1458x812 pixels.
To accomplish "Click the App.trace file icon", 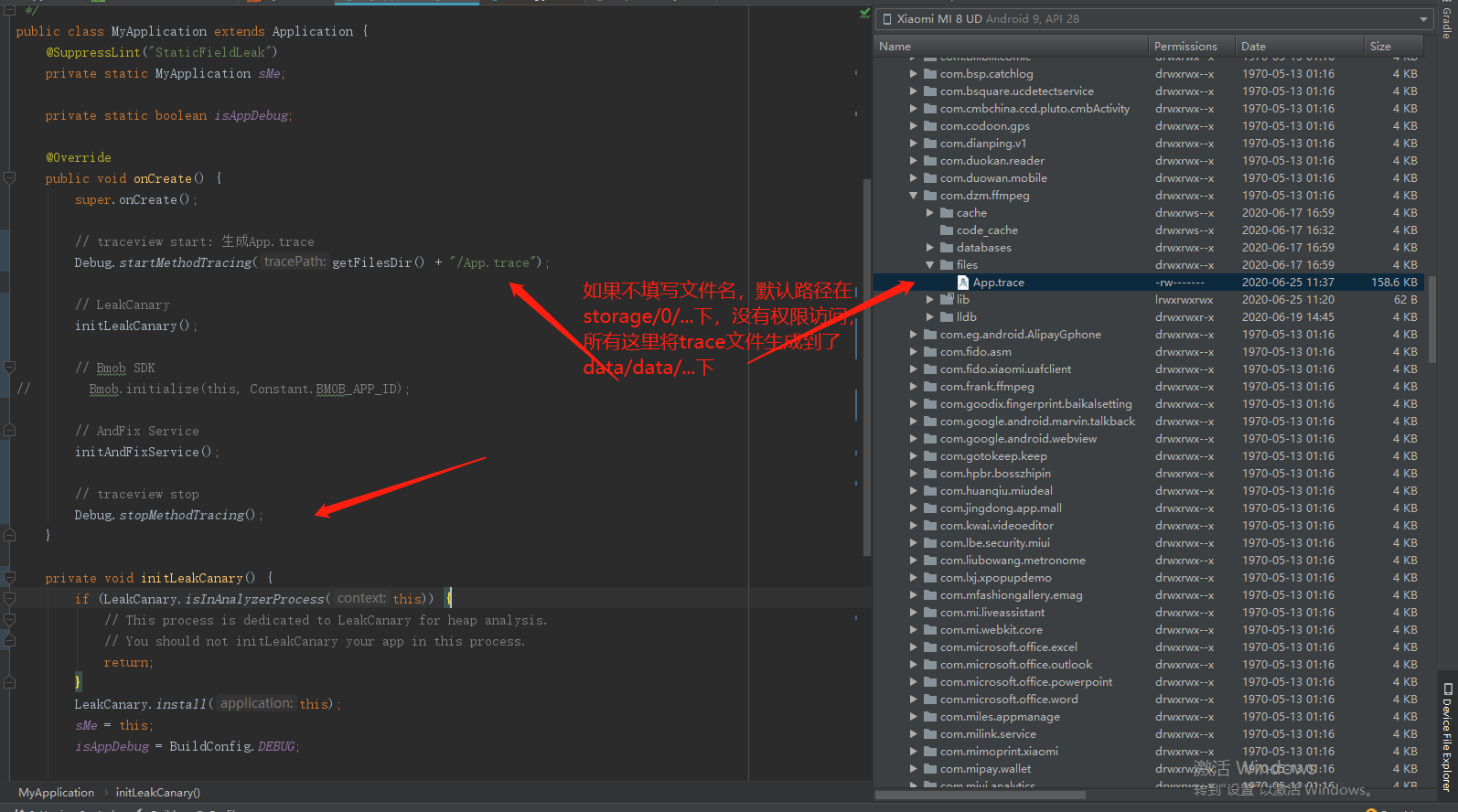I will 963,283.
